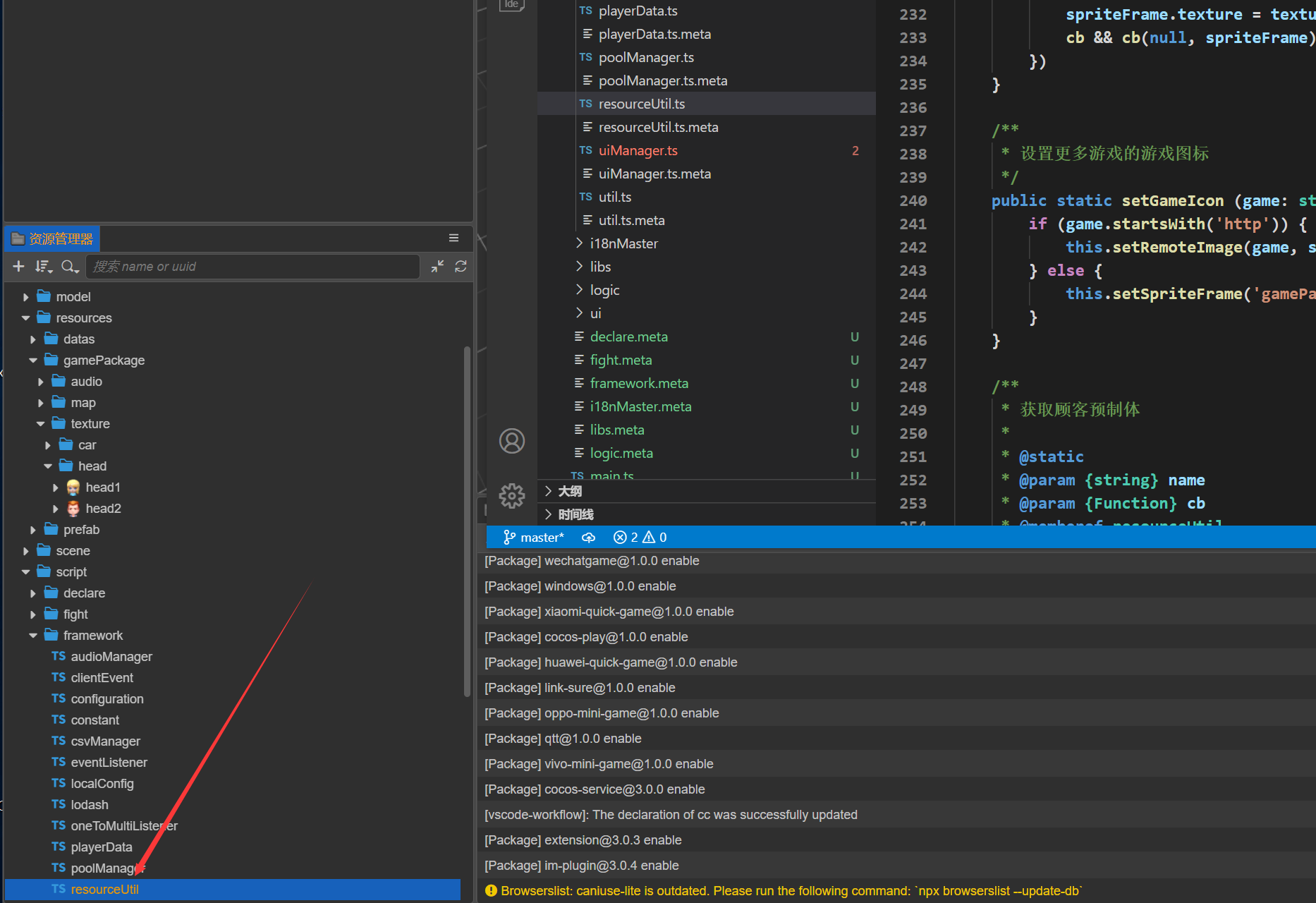Viewport: 1316px width, 903px height.
Task: Open the VS Code accounts icon
Action: coord(512,441)
